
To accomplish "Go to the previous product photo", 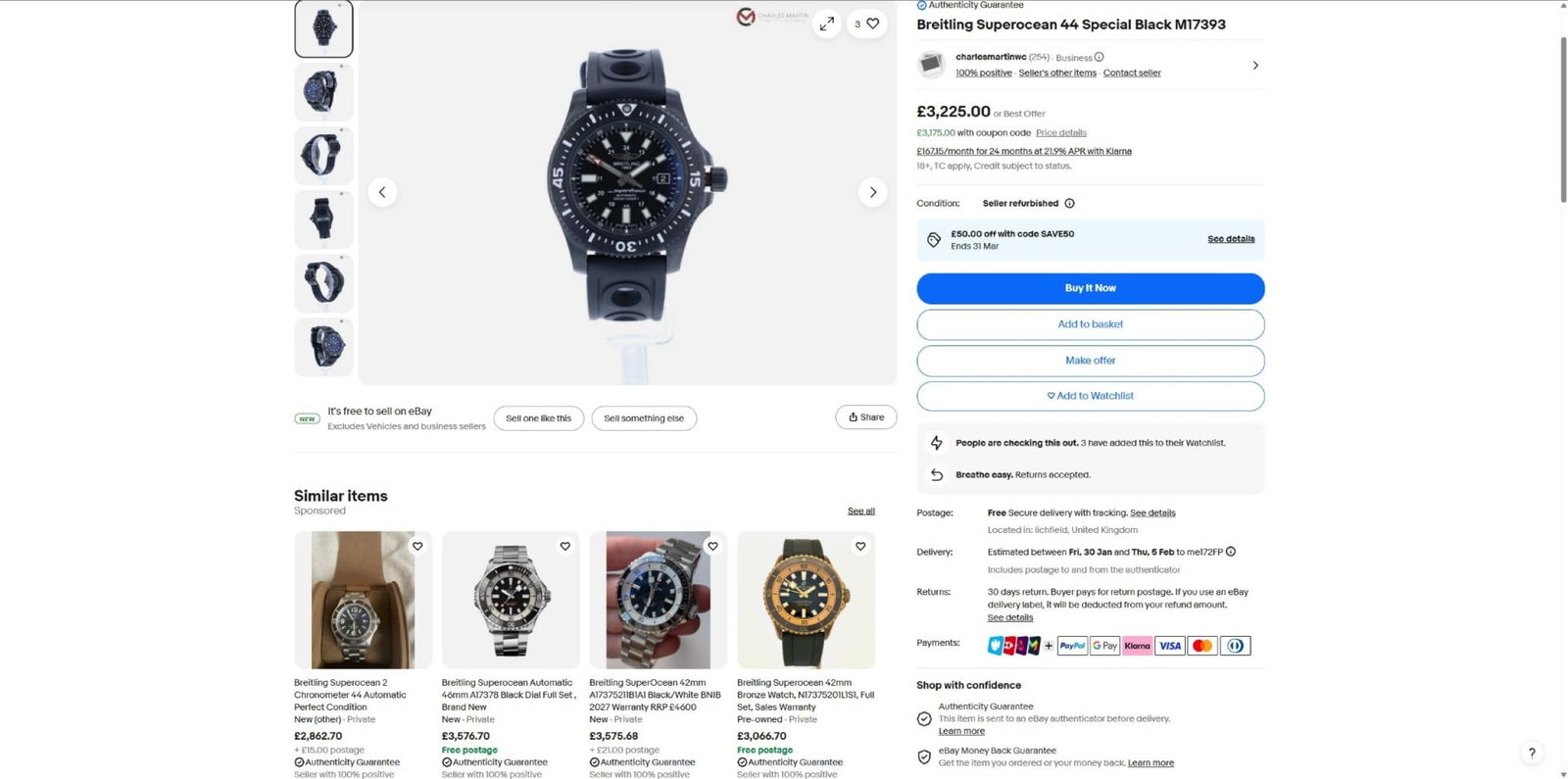I will click(x=382, y=192).
